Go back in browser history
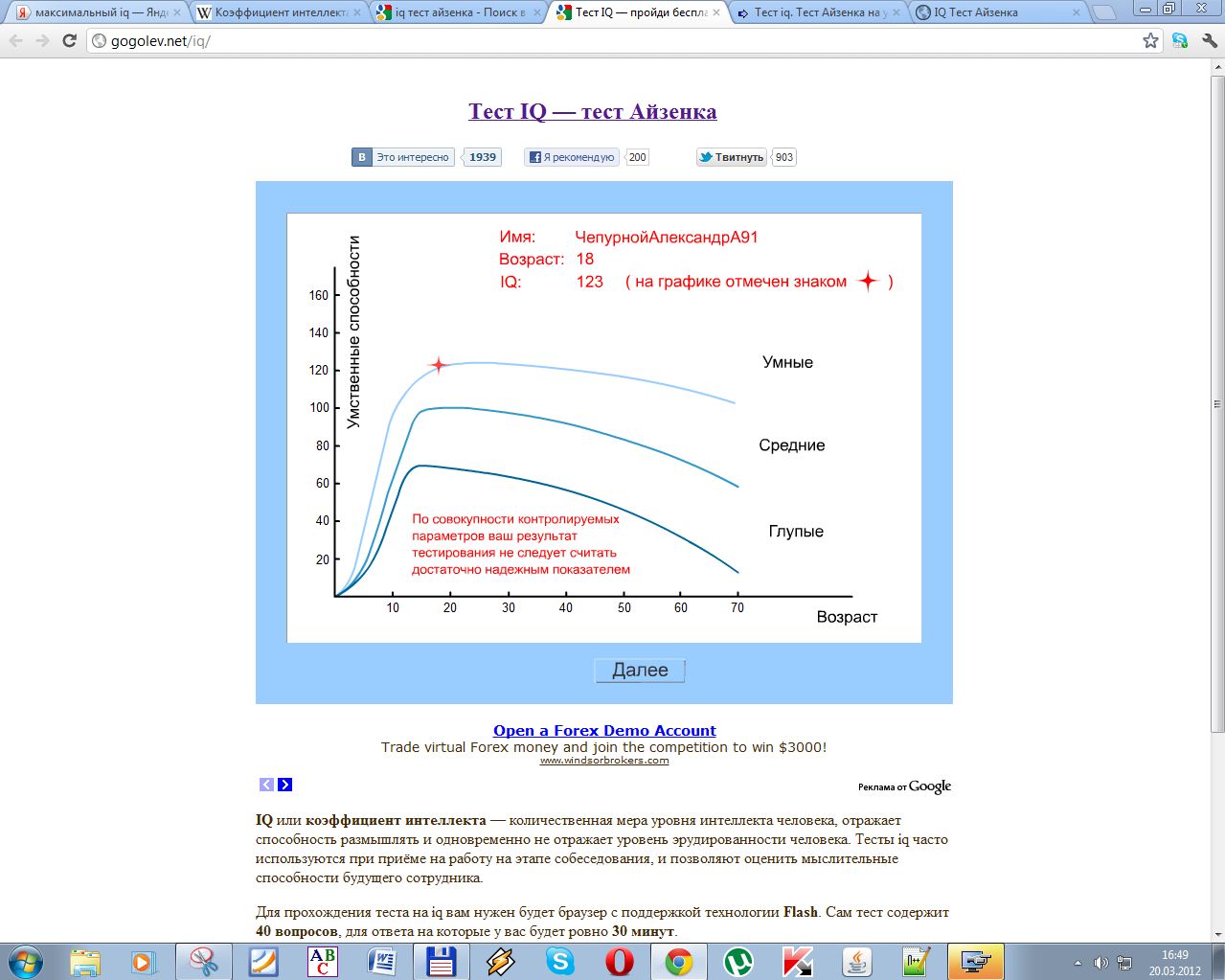Screen dimensions: 1225x980 (x=16, y=41)
